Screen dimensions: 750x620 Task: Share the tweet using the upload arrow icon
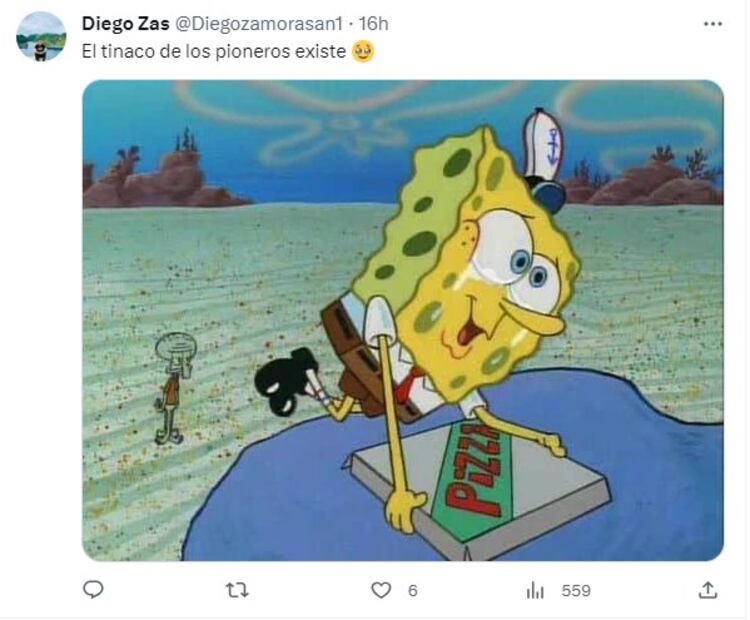click(x=707, y=590)
